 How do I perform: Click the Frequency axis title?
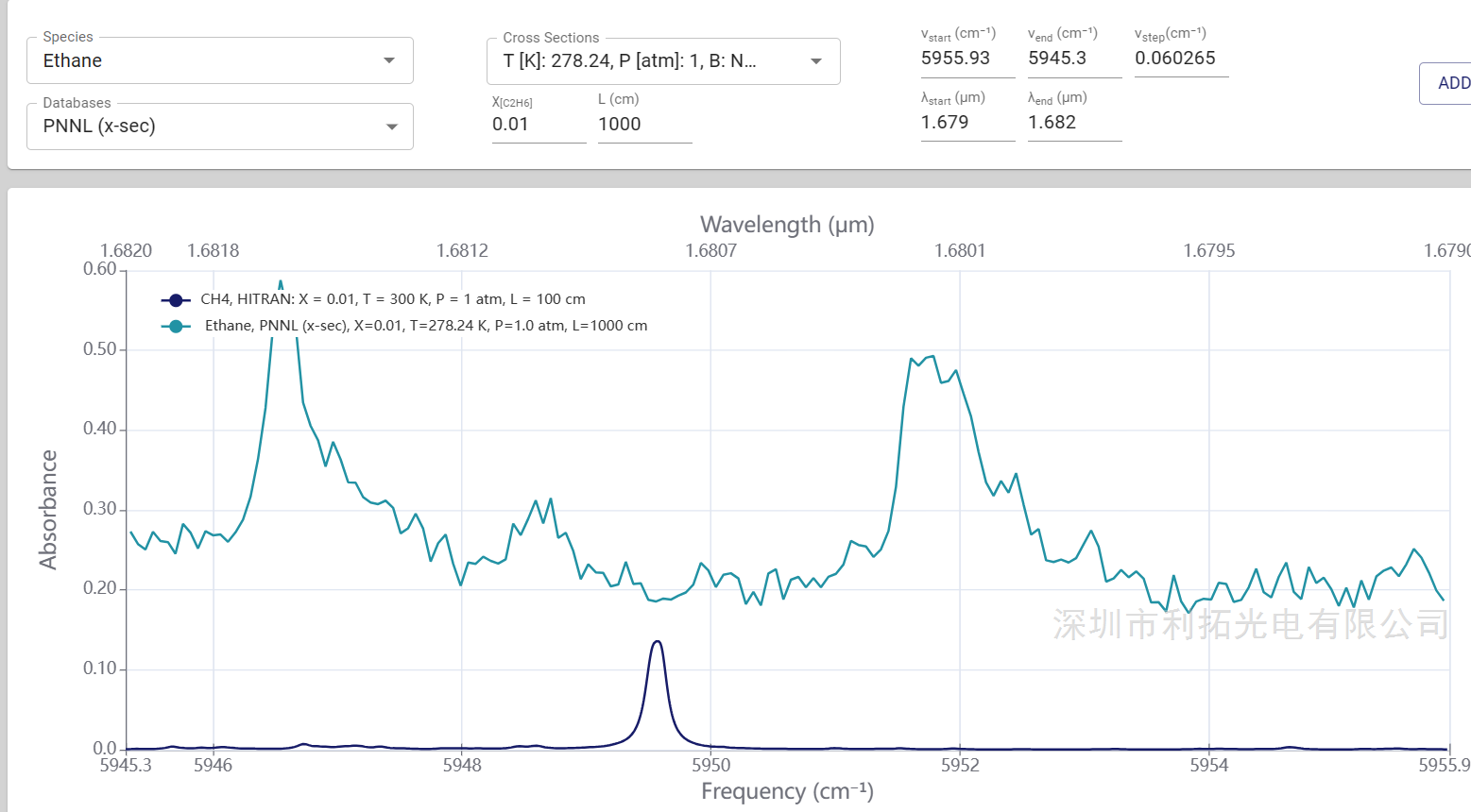[x=787, y=791]
